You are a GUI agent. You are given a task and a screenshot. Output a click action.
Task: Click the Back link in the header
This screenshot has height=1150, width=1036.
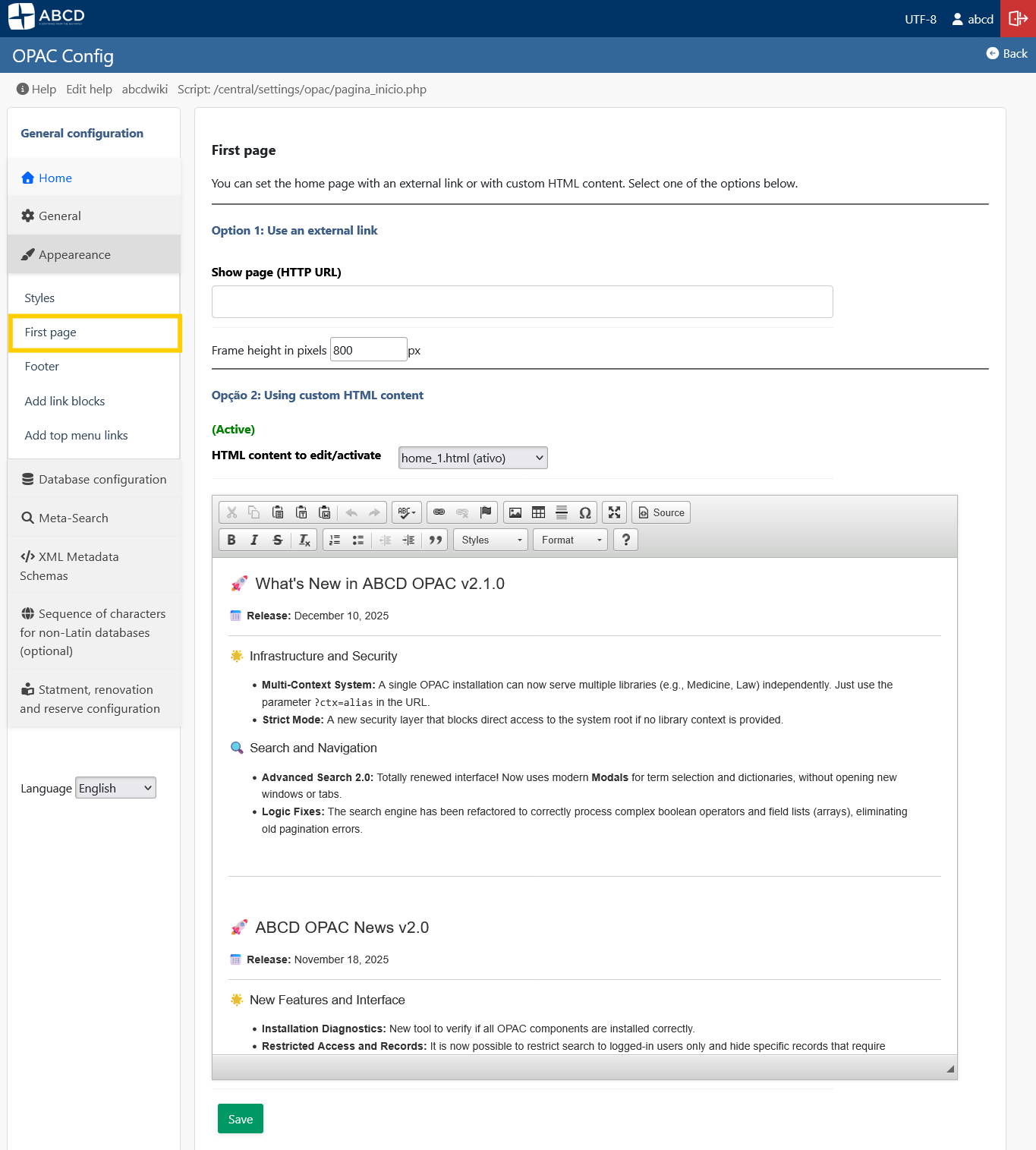pyautogui.click(x=1007, y=53)
